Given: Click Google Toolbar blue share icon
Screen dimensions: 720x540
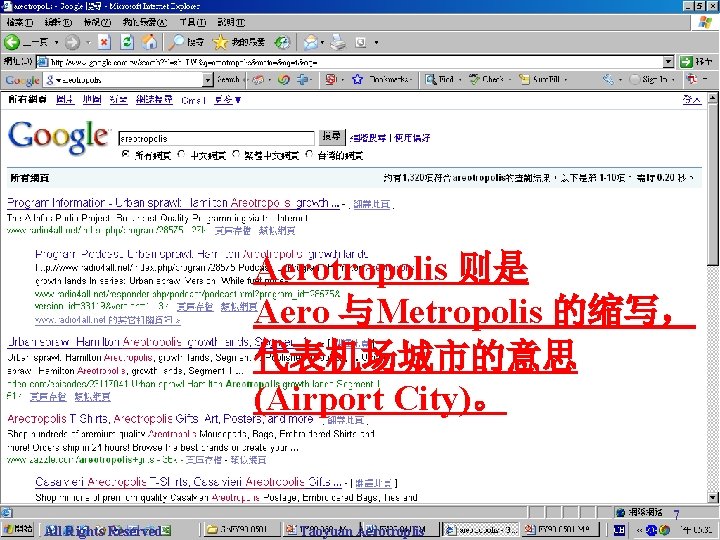Looking at the screenshot, I should 303,79.
